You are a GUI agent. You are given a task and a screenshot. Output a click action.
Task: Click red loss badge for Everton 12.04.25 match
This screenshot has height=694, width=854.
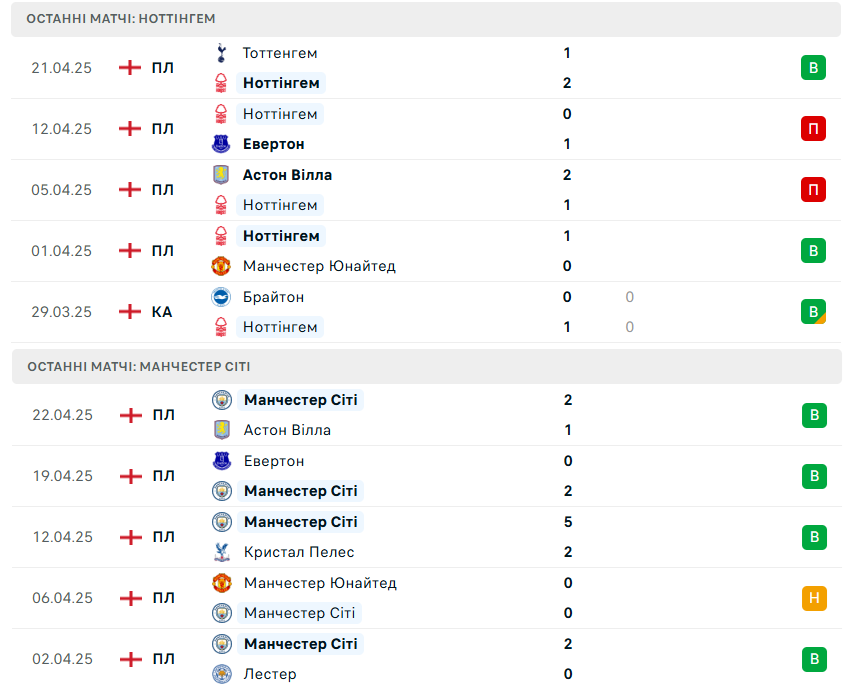[813, 129]
